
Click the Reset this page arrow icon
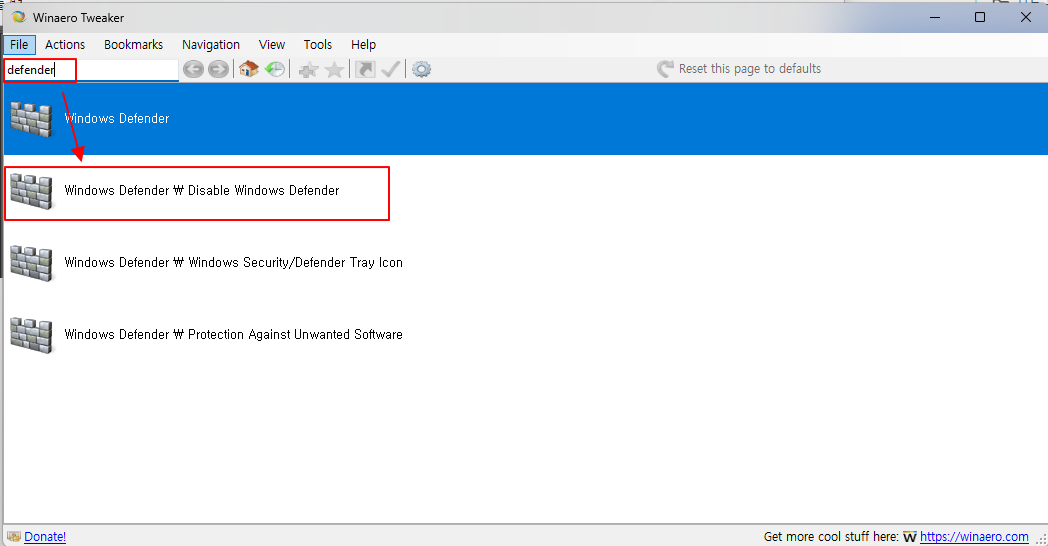pyautogui.click(x=665, y=69)
